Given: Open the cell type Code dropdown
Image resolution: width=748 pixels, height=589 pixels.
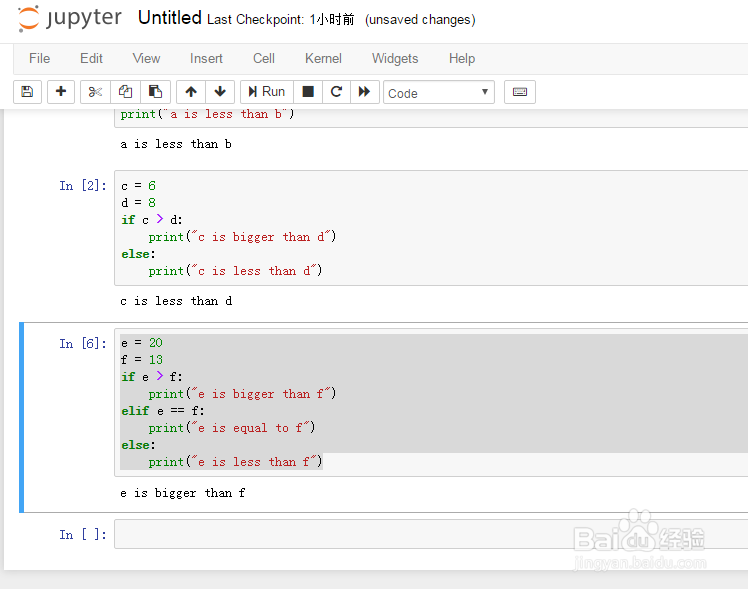Looking at the screenshot, I should point(439,93).
